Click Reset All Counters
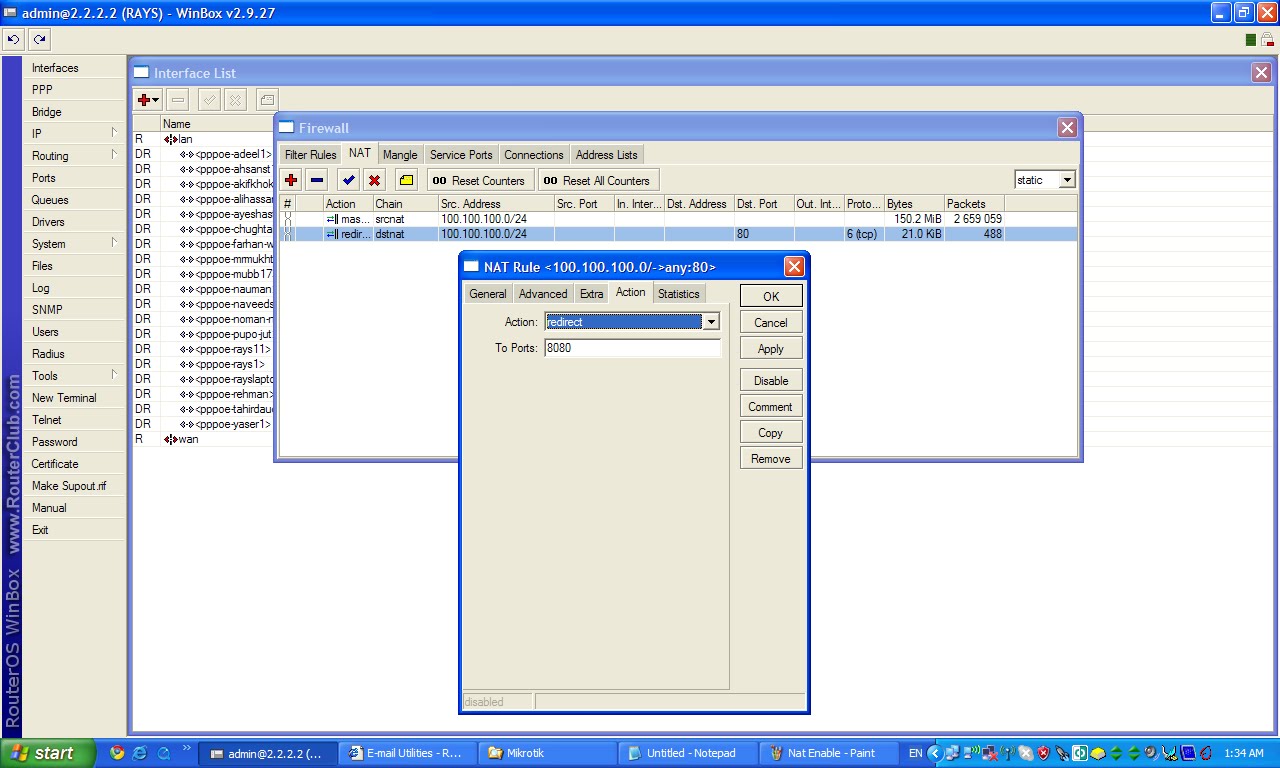Image resolution: width=1280 pixels, height=768 pixels. pos(598,179)
